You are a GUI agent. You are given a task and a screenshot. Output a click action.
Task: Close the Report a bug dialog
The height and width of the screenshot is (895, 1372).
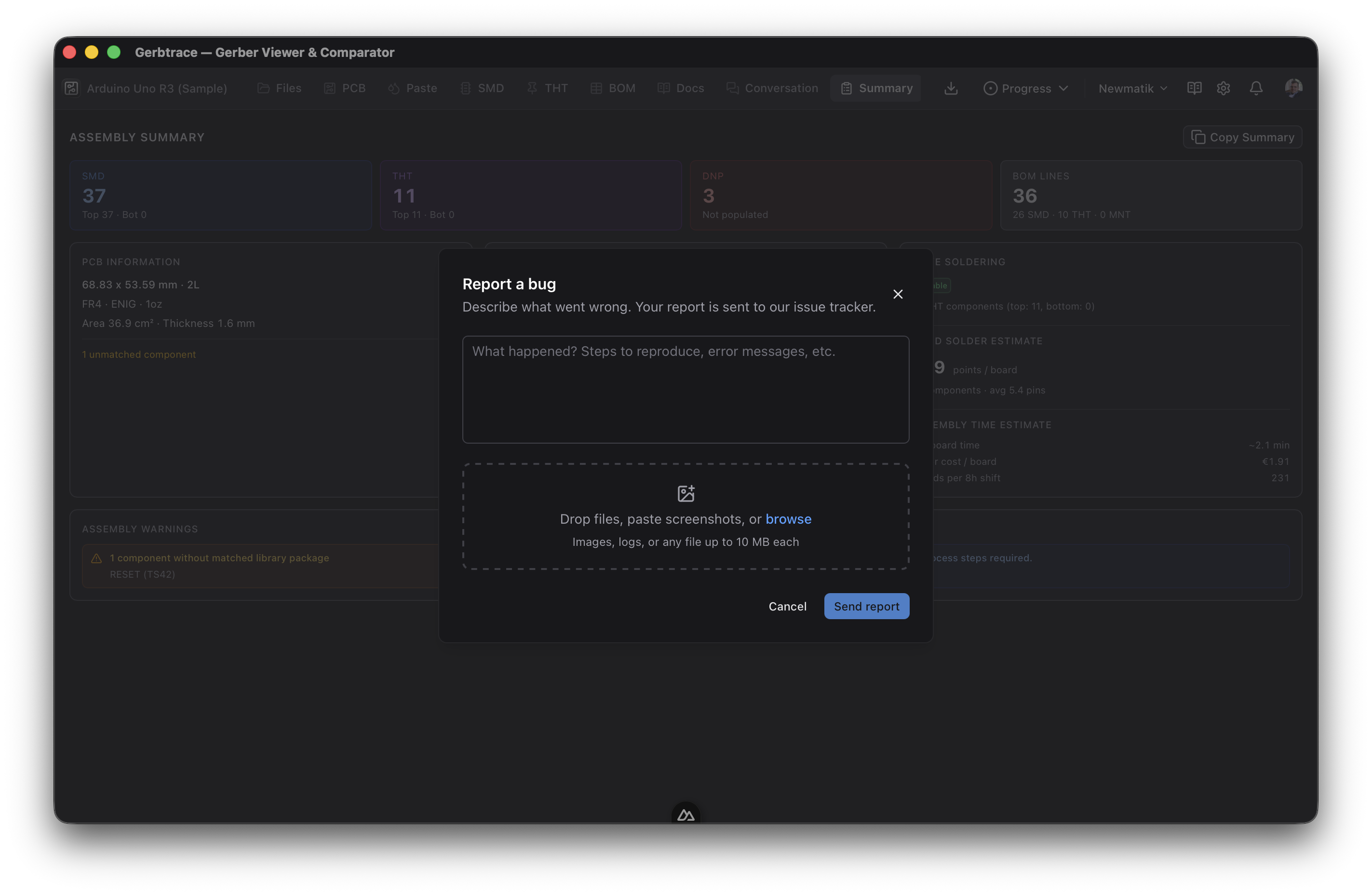[x=898, y=294]
